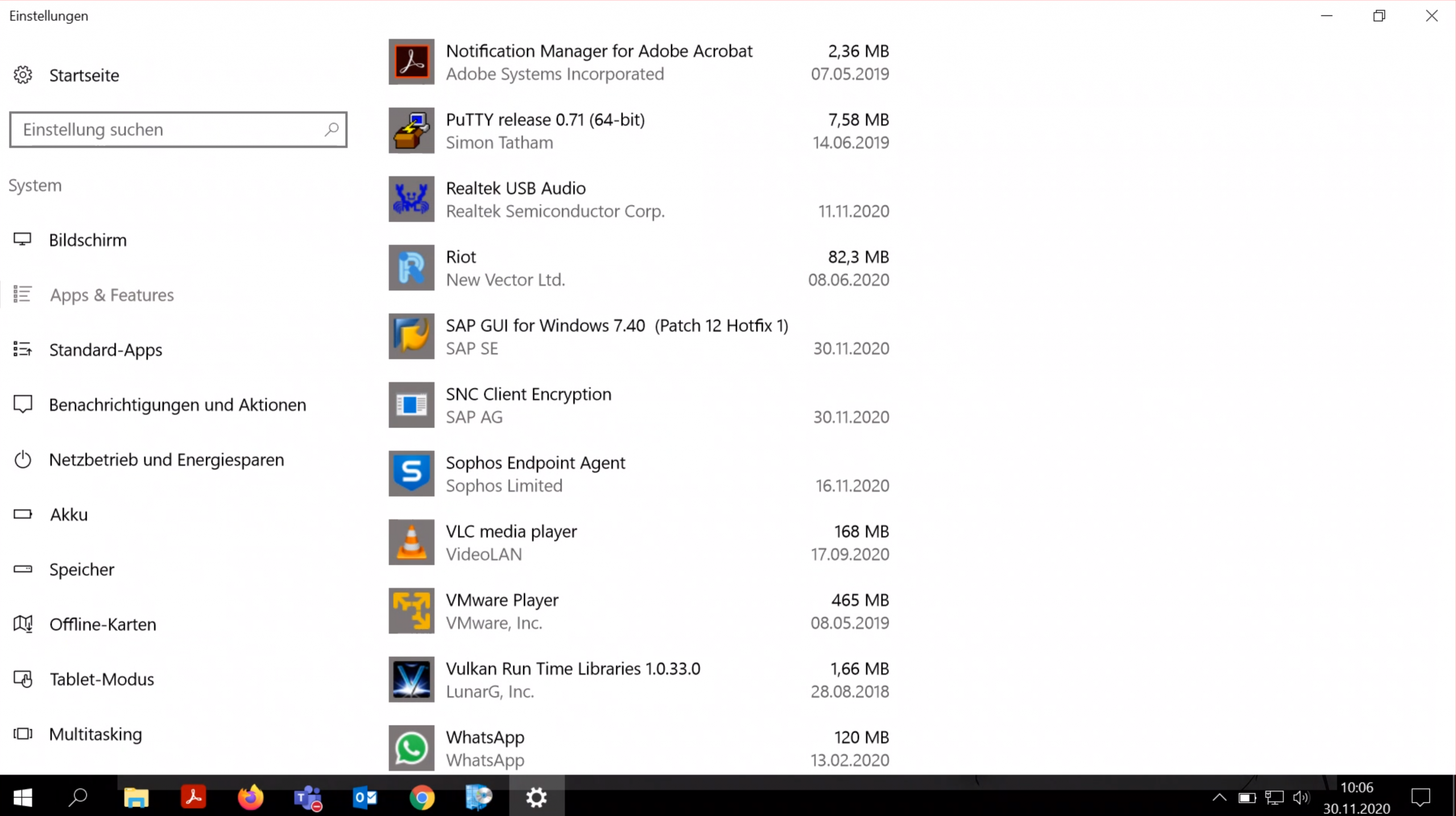Image resolution: width=1456 pixels, height=816 pixels.
Task: Click the Settings gear in taskbar
Action: [536, 797]
